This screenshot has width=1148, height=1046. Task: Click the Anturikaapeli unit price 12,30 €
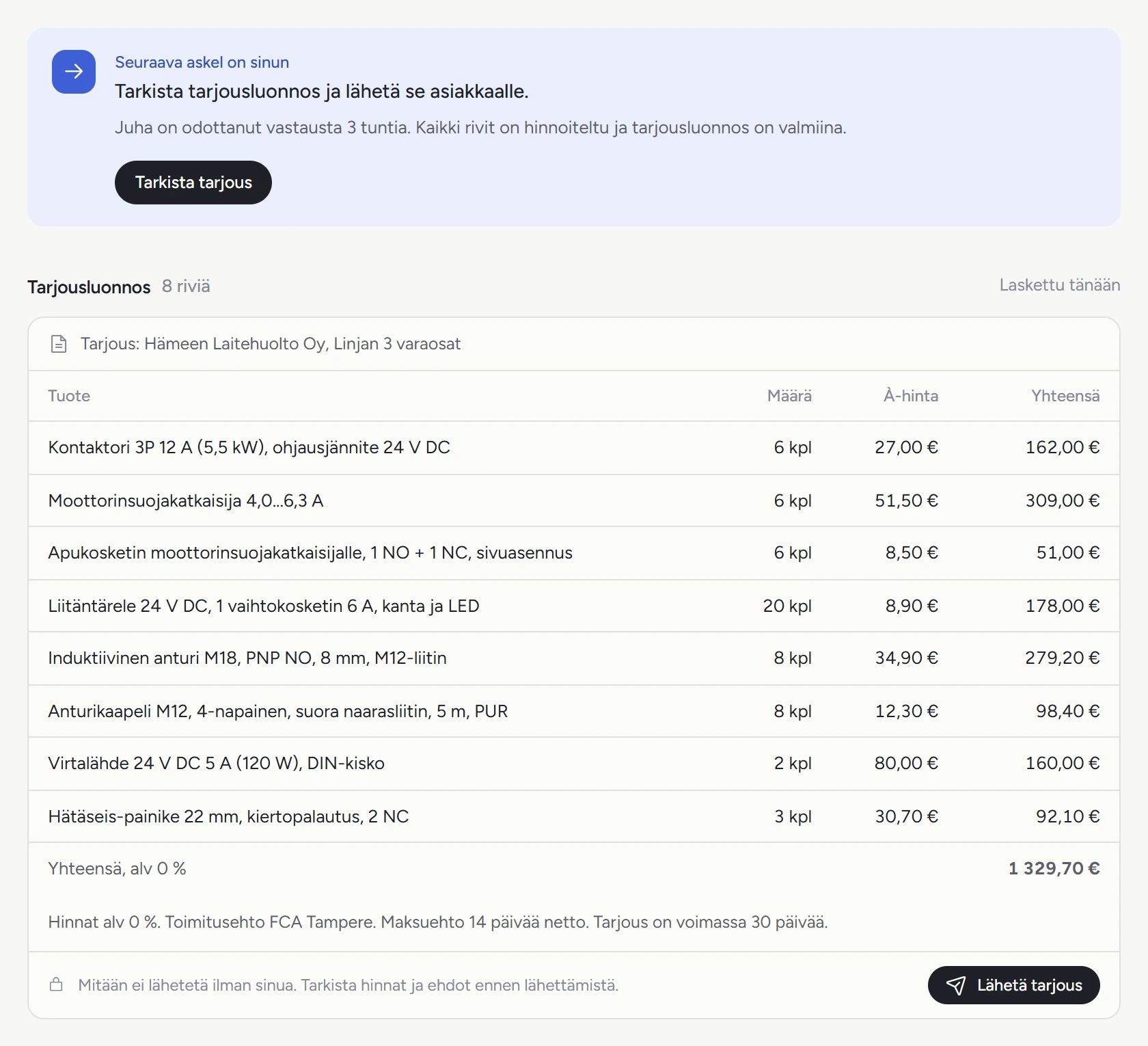(907, 711)
